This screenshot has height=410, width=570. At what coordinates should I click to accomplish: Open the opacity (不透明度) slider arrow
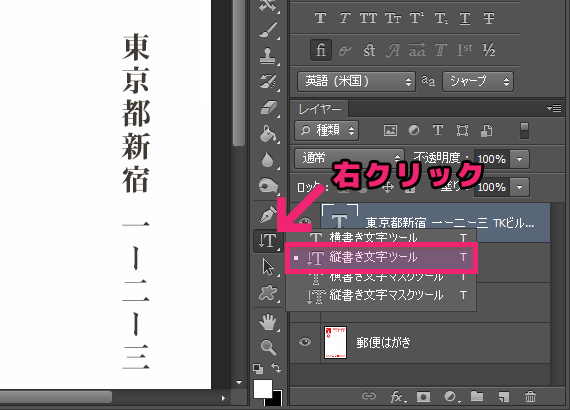(519, 159)
